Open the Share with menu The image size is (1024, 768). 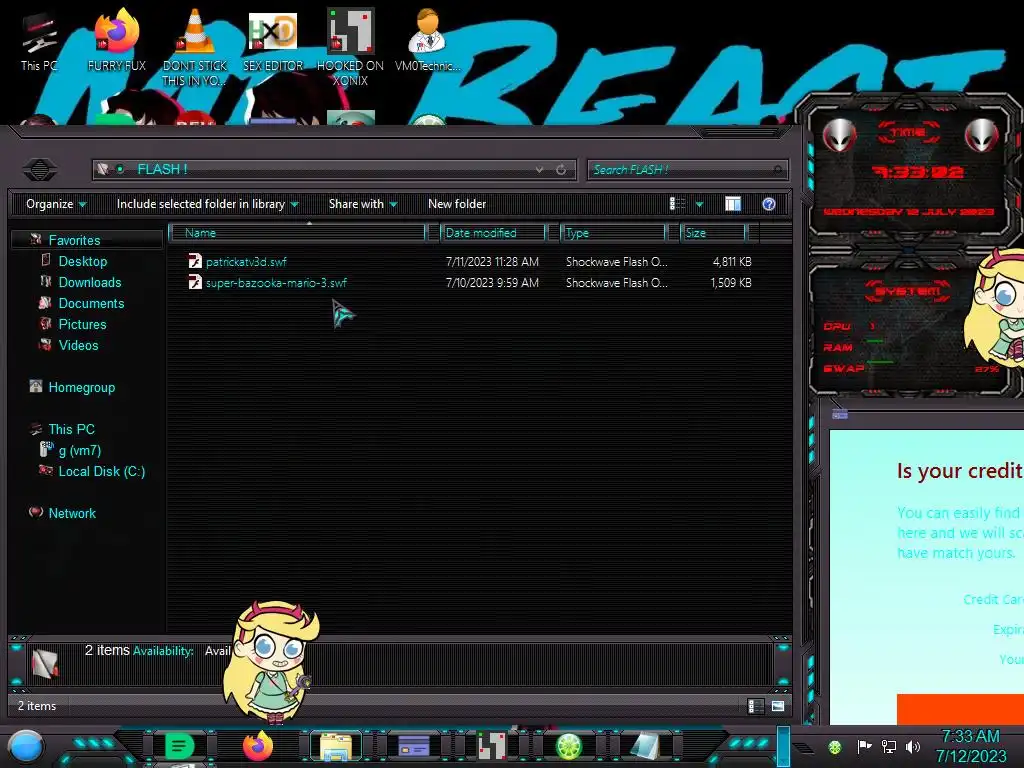363,204
